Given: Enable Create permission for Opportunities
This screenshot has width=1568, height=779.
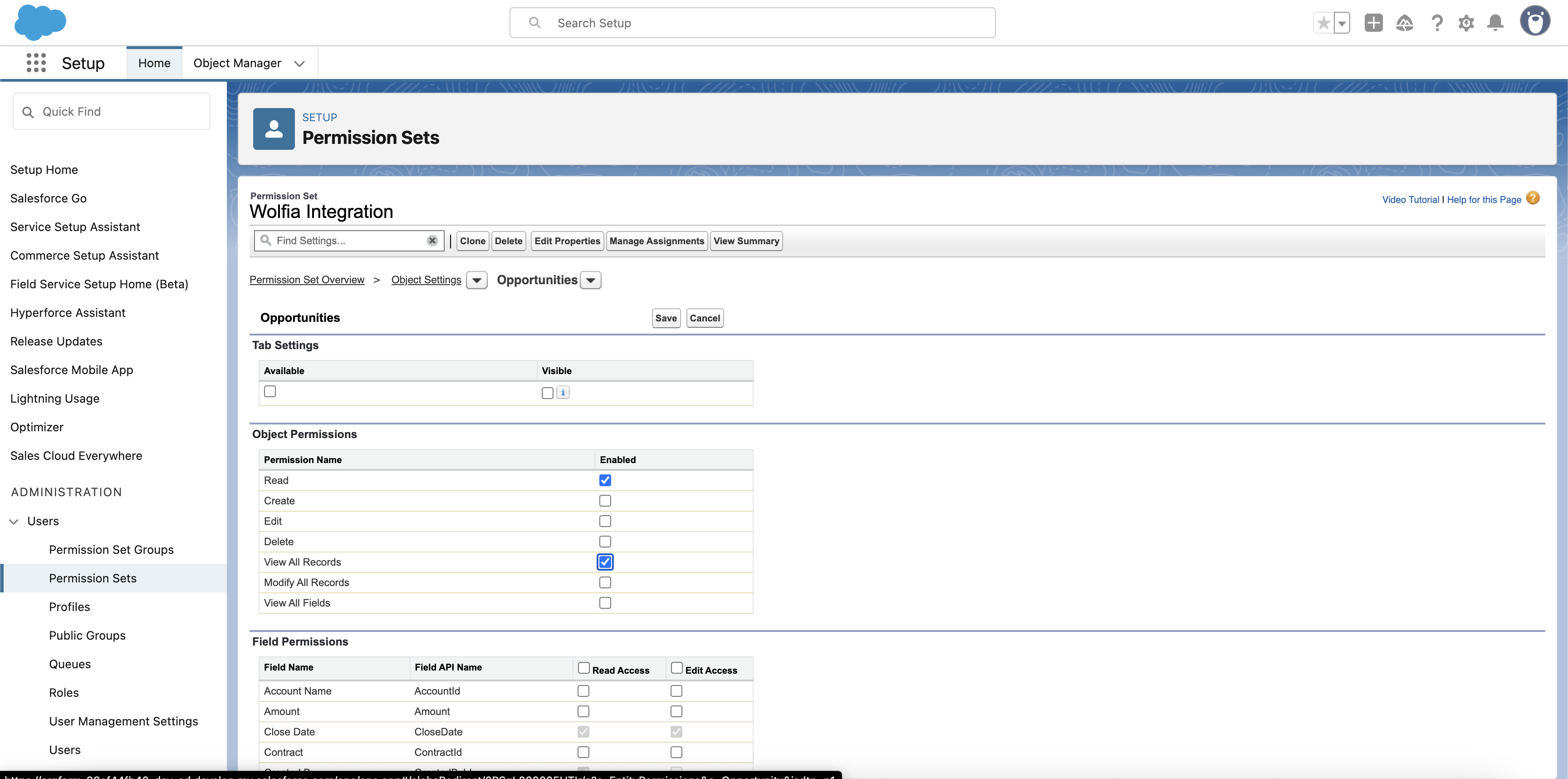Looking at the screenshot, I should tap(604, 500).
